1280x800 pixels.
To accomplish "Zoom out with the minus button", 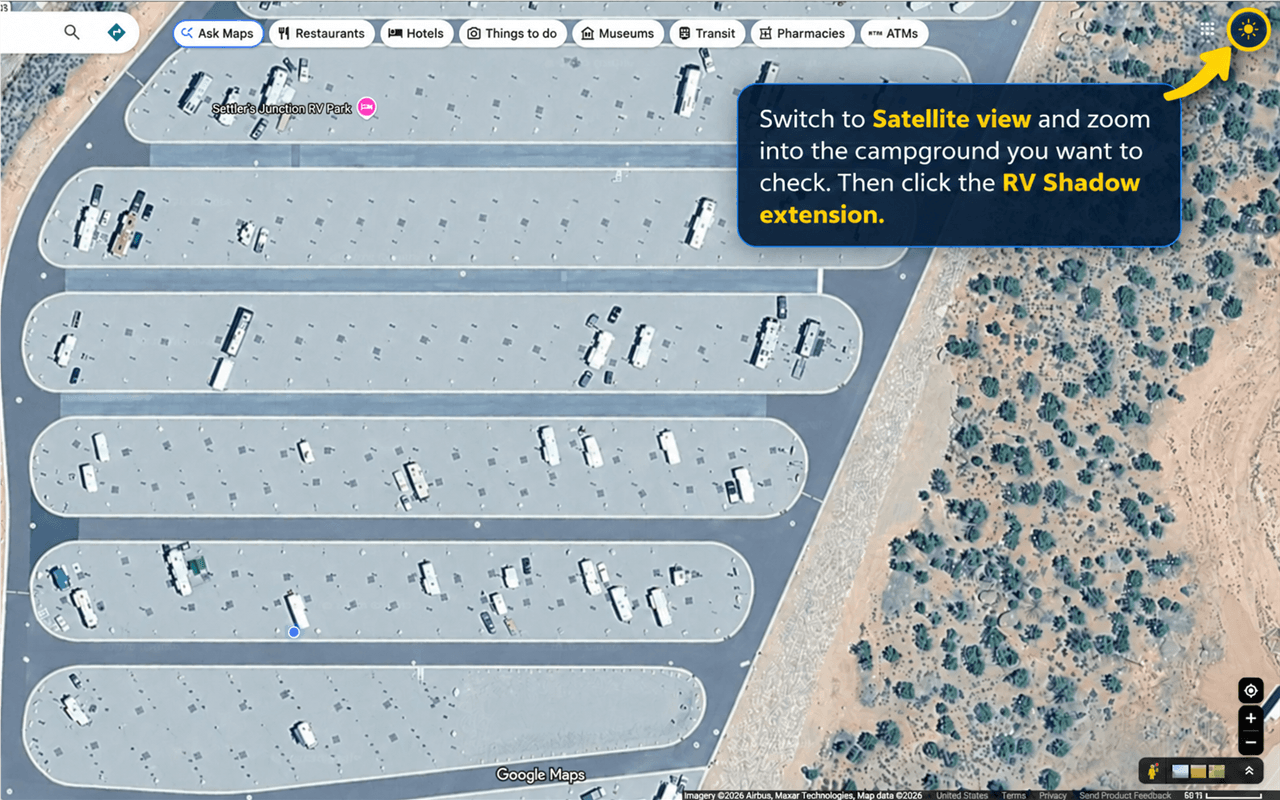I will 1251,743.
